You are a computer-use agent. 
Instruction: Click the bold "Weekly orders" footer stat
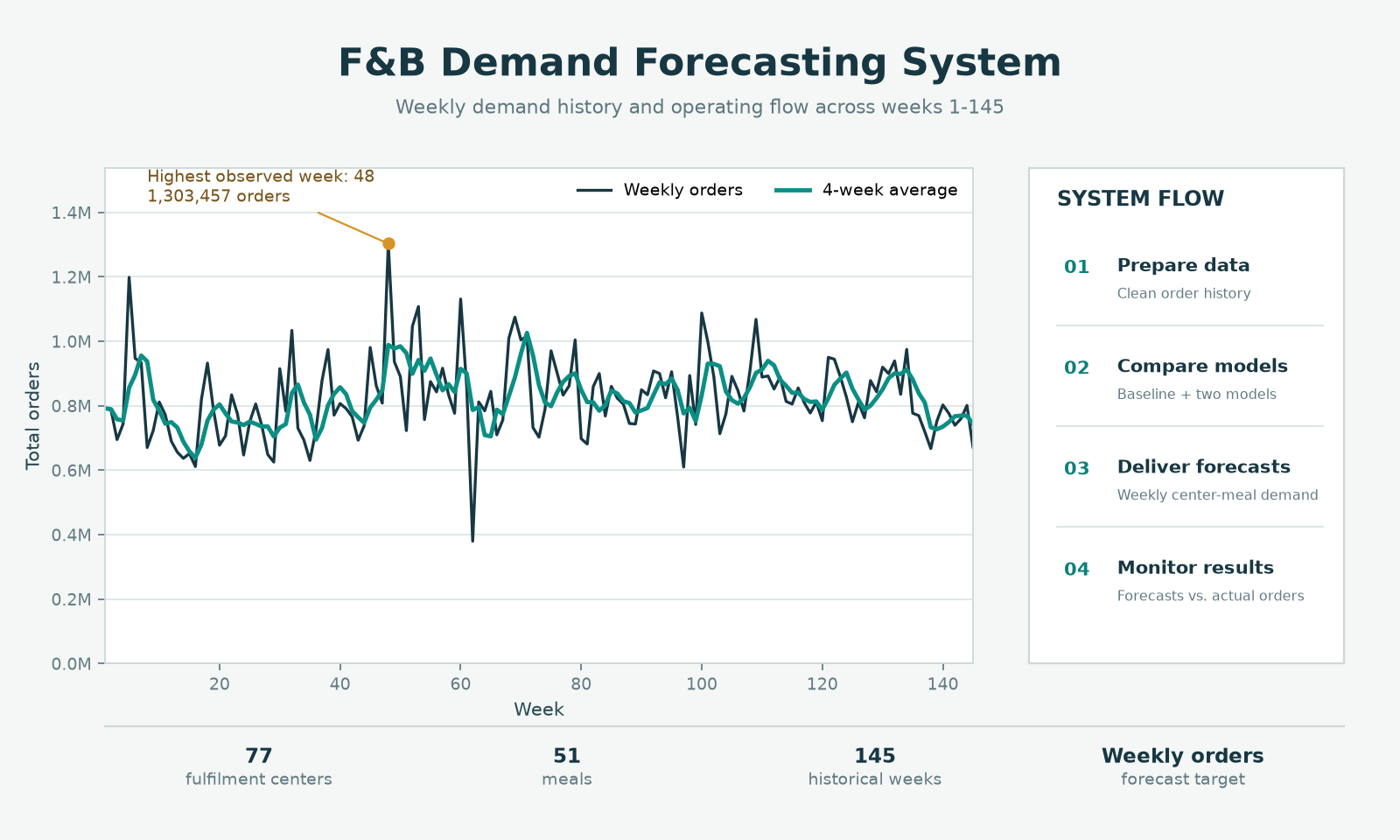(1183, 756)
